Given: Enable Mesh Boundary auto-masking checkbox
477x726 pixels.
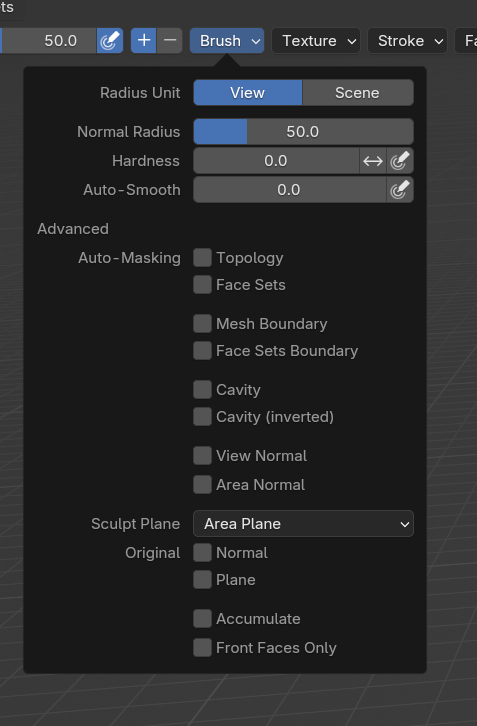Looking at the screenshot, I should click(202, 324).
